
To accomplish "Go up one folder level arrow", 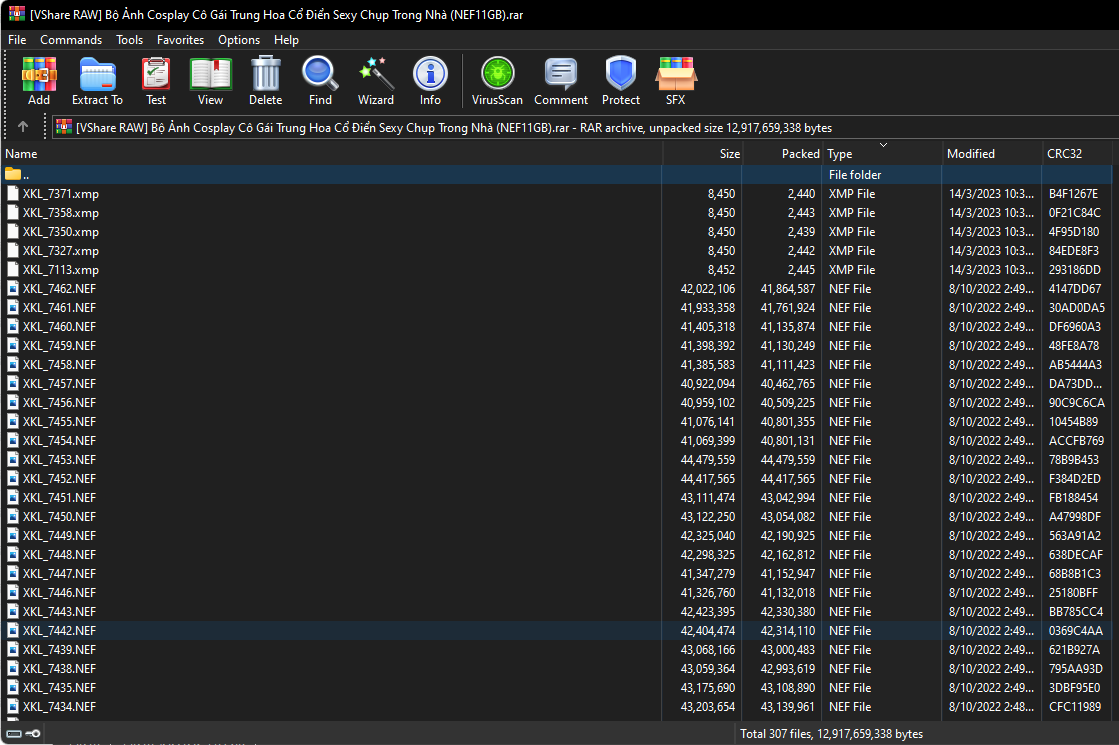I will pyautogui.click(x=23, y=127).
